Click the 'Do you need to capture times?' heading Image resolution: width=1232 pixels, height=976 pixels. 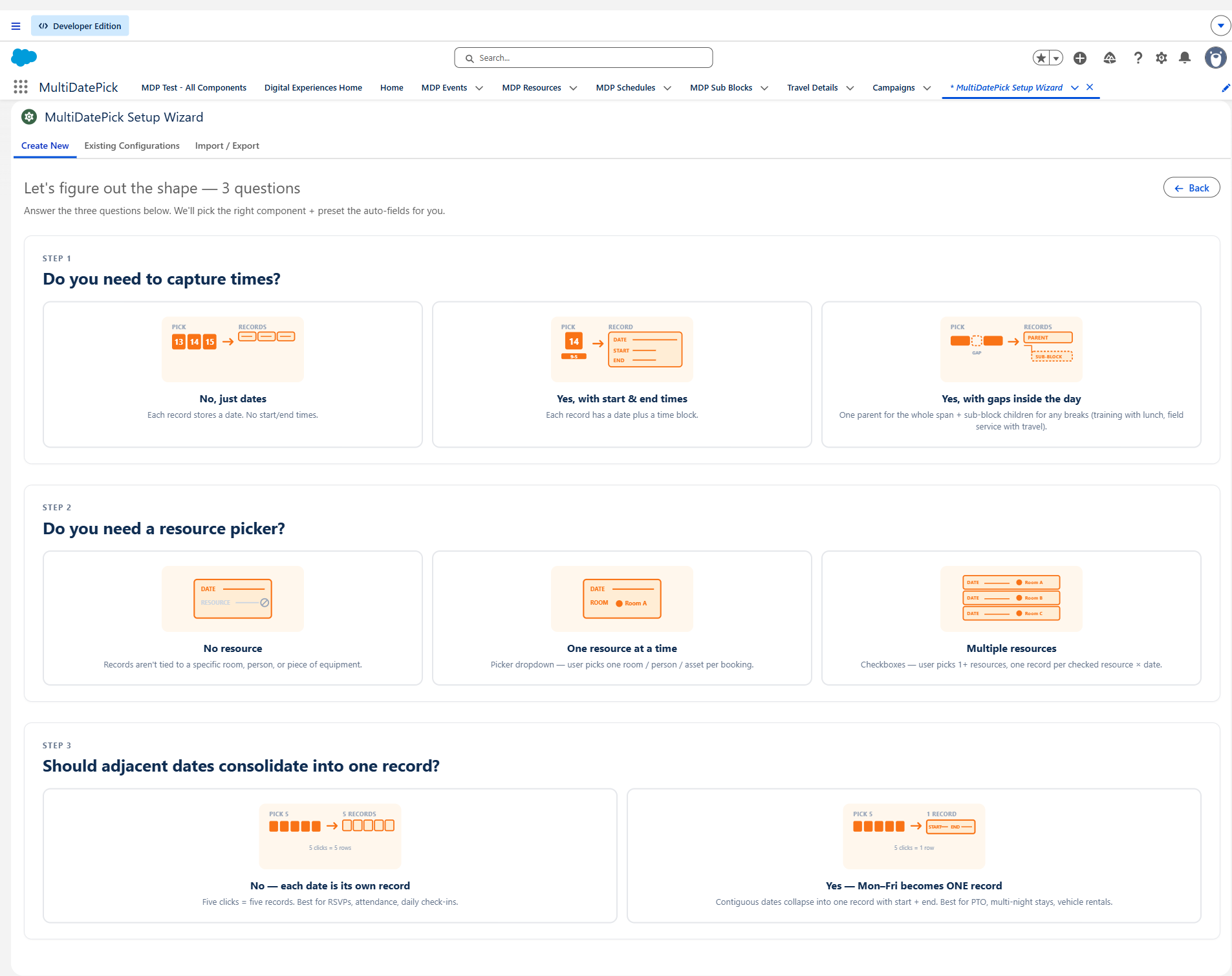coord(162,279)
